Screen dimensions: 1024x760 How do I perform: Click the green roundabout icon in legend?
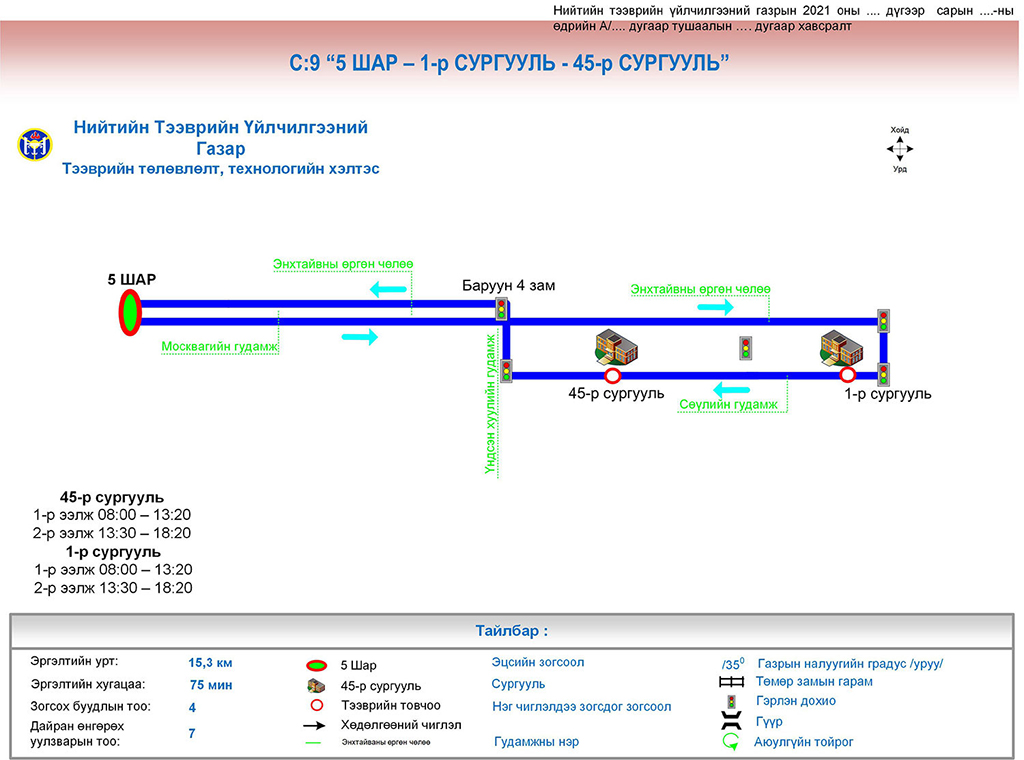pos(731,742)
